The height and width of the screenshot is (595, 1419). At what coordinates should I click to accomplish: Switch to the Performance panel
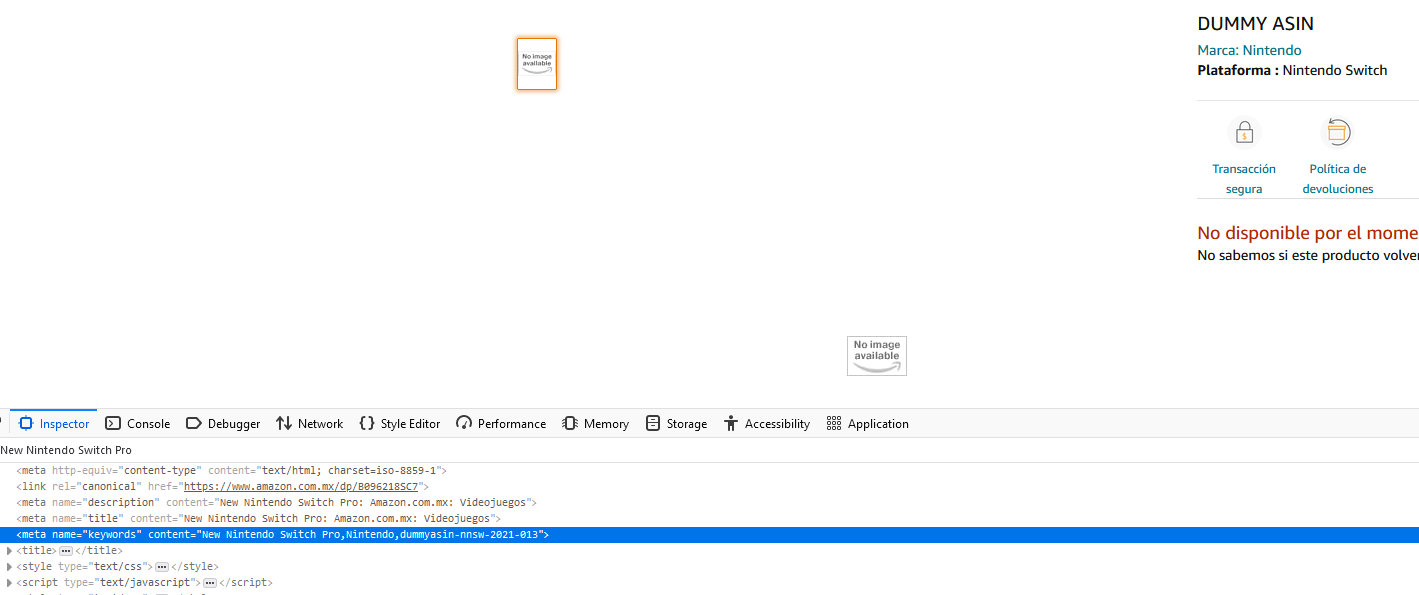tap(501, 424)
